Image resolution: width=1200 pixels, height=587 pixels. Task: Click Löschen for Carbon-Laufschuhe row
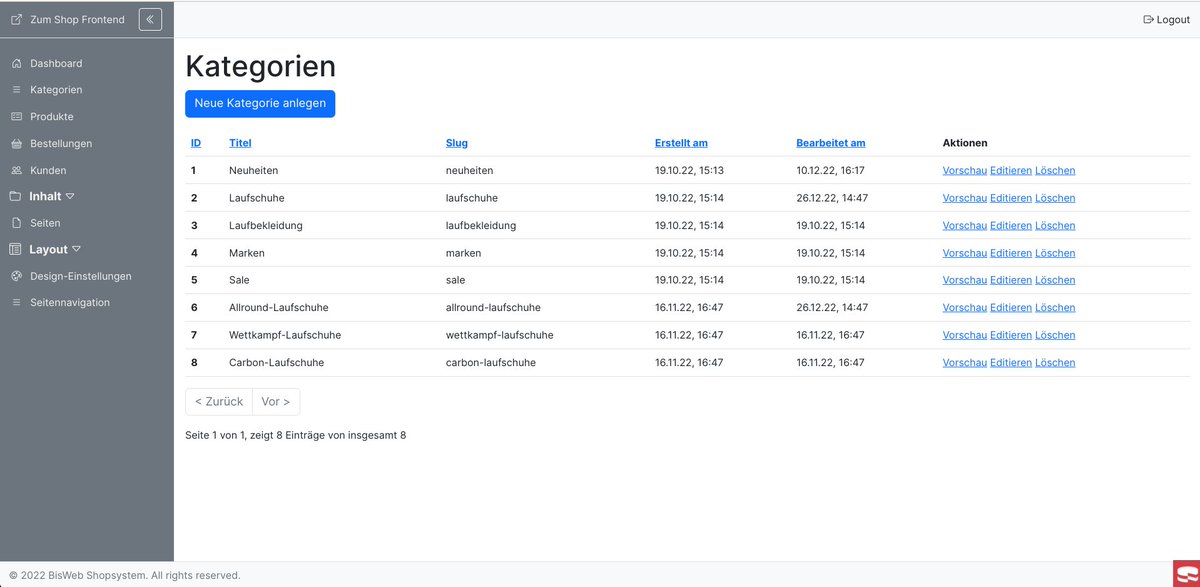(x=1055, y=362)
